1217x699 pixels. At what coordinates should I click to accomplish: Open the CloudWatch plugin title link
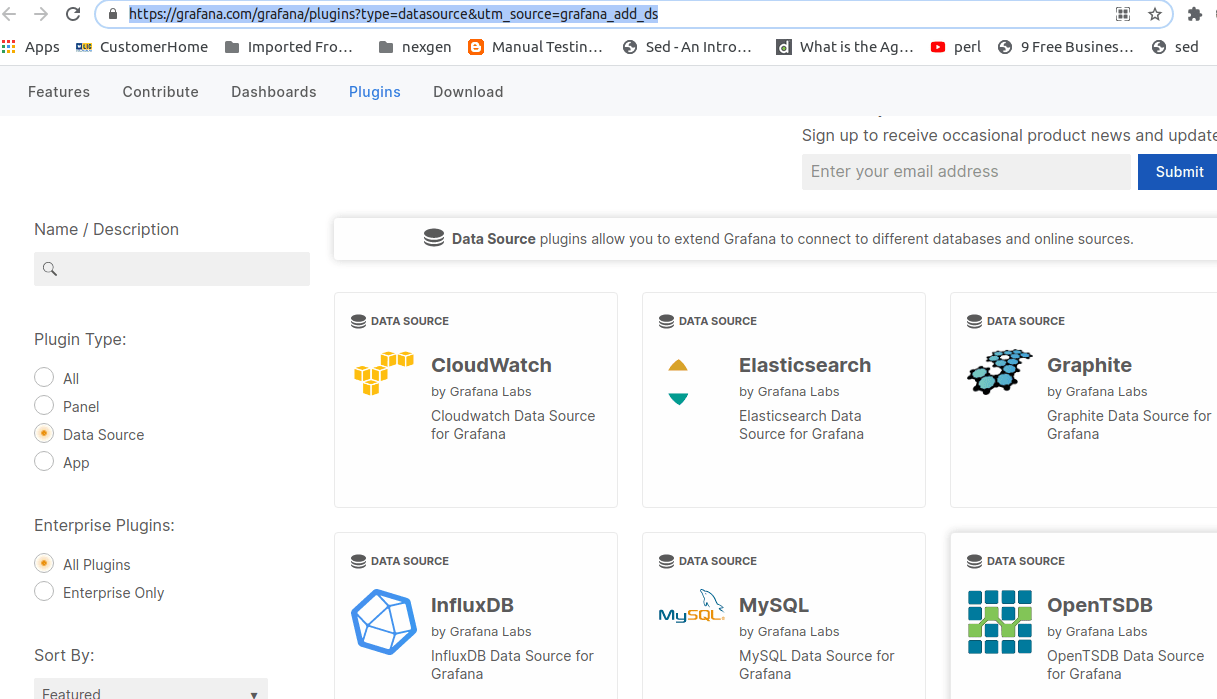pos(491,365)
